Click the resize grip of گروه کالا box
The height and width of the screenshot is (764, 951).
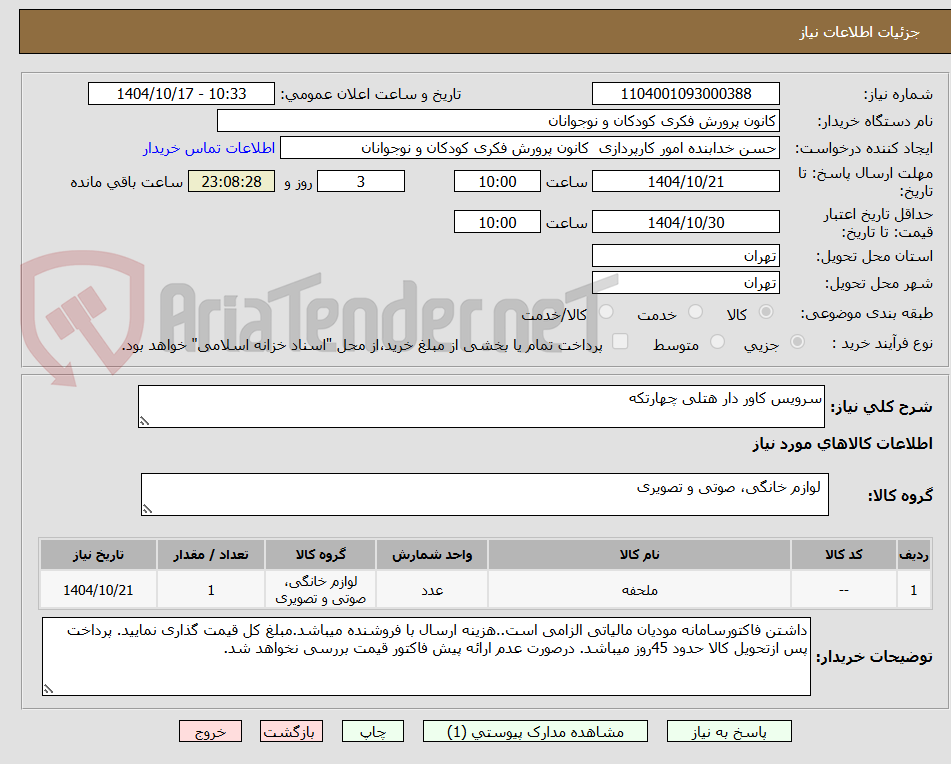[x=147, y=509]
